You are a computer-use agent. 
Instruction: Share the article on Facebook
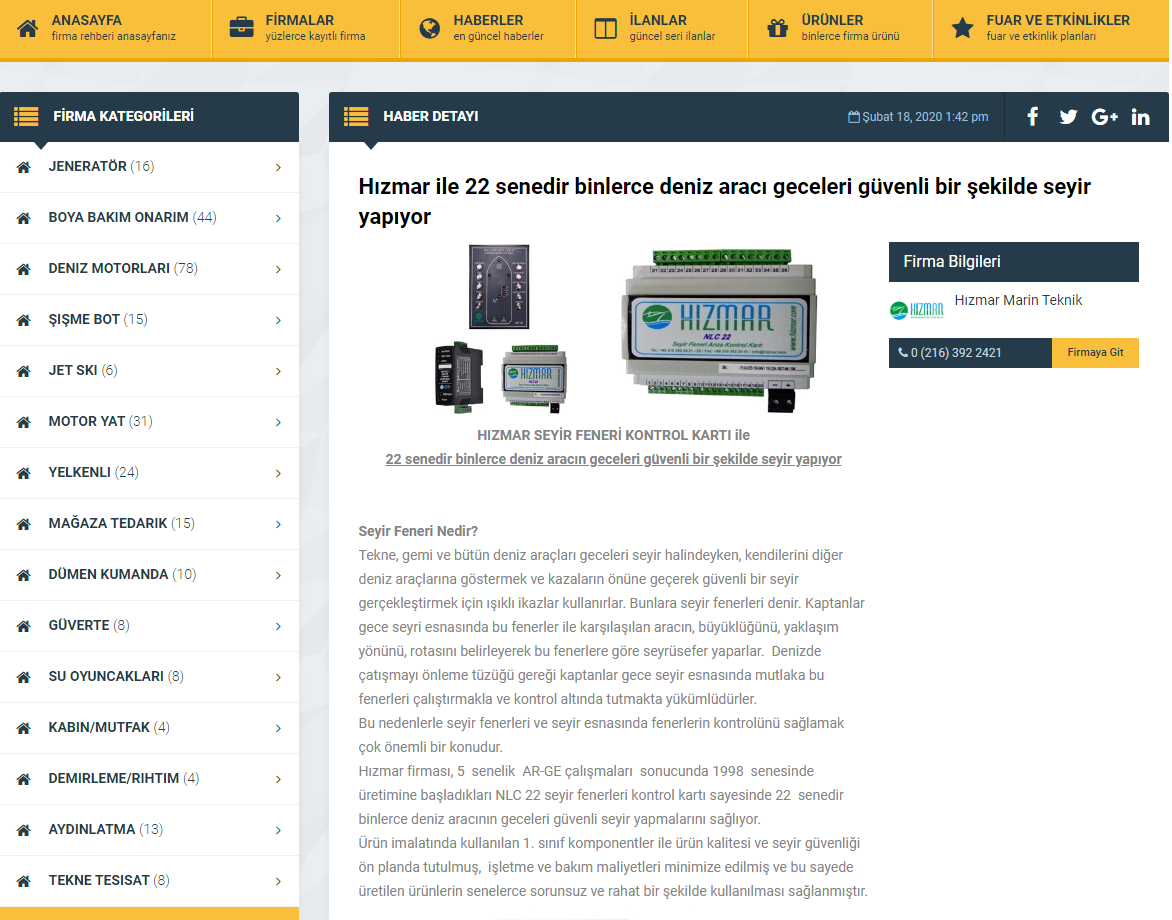pyautogui.click(x=1032, y=117)
